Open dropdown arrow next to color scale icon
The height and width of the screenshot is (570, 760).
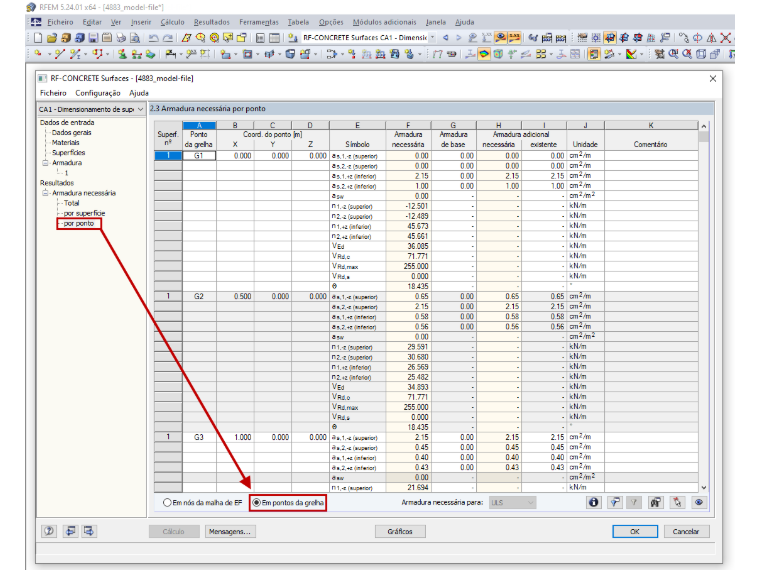(641, 54)
